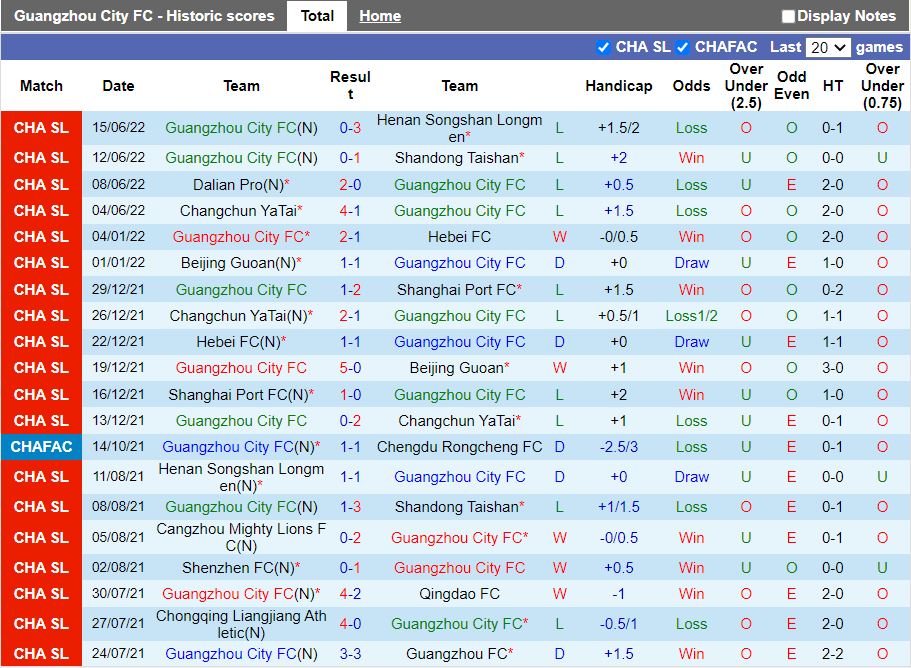Image resolution: width=911 pixels, height=668 pixels.
Task: Open the Chengdu Rongcheng FC link
Action: 458,447
